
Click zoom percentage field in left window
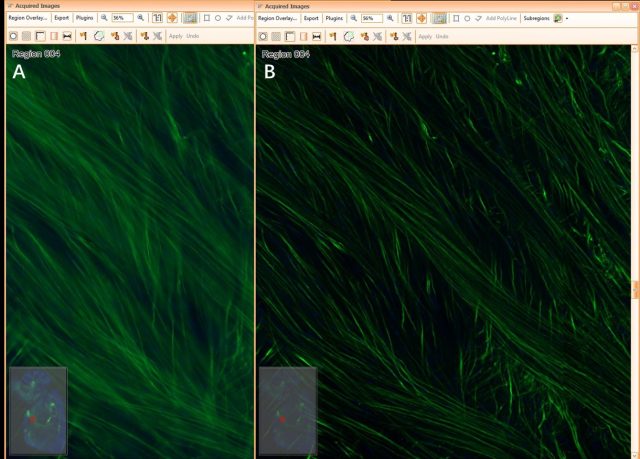point(122,18)
